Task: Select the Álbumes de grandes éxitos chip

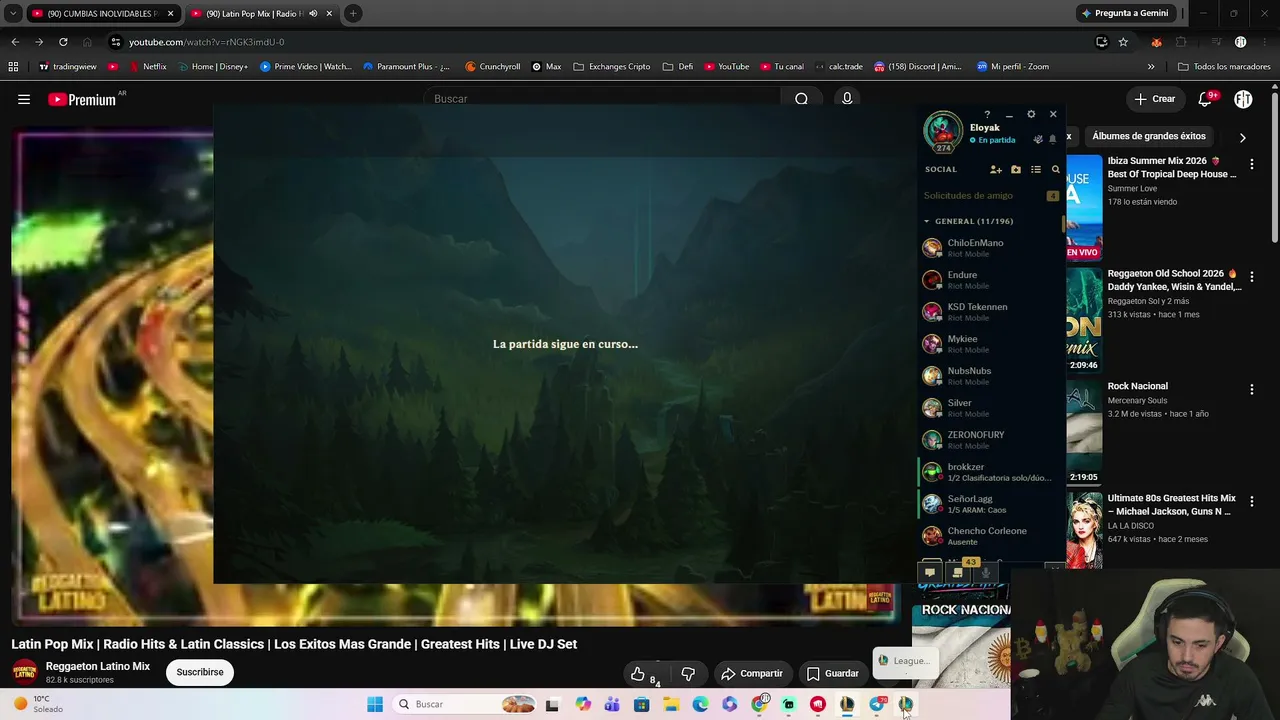Action: point(1149,136)
